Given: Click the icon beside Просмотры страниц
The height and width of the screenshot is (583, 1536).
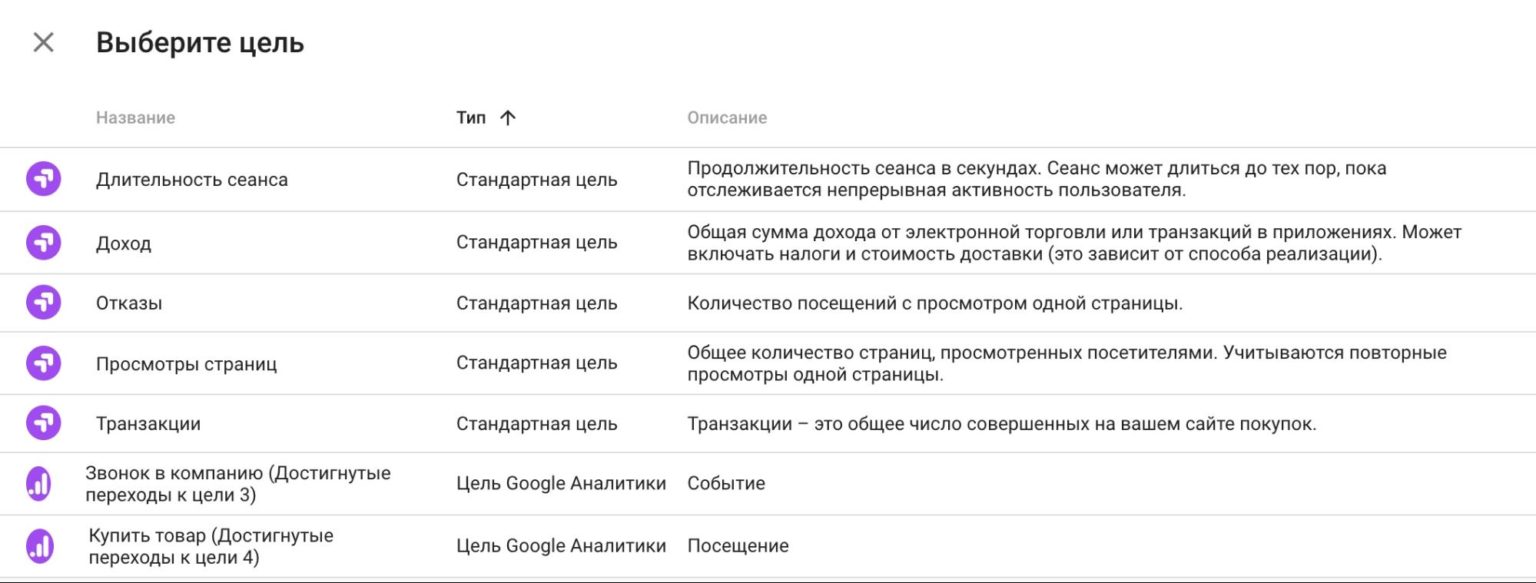Looking at the screenshot, I should 42,362.
